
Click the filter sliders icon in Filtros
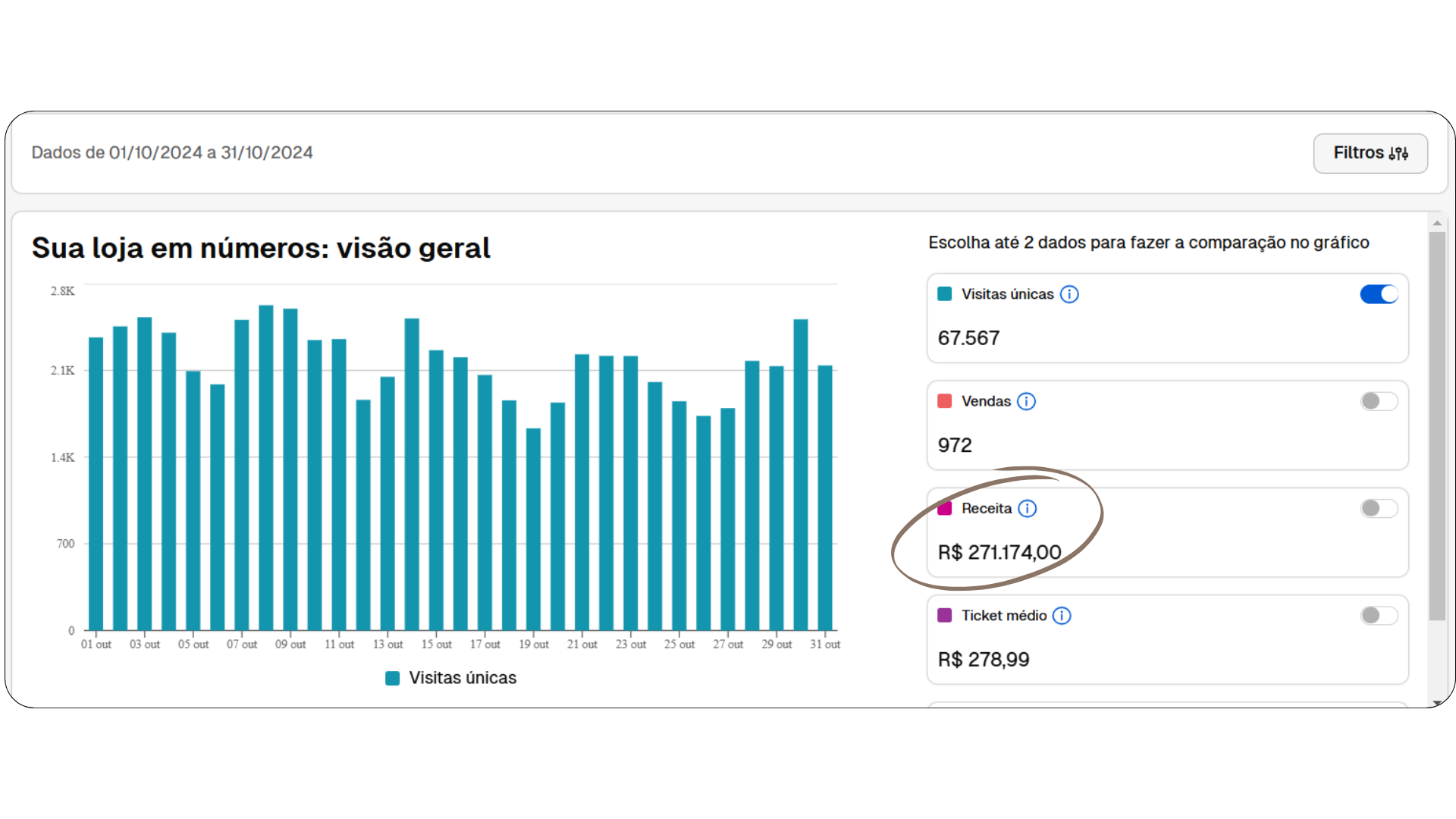pos(1398,153)
